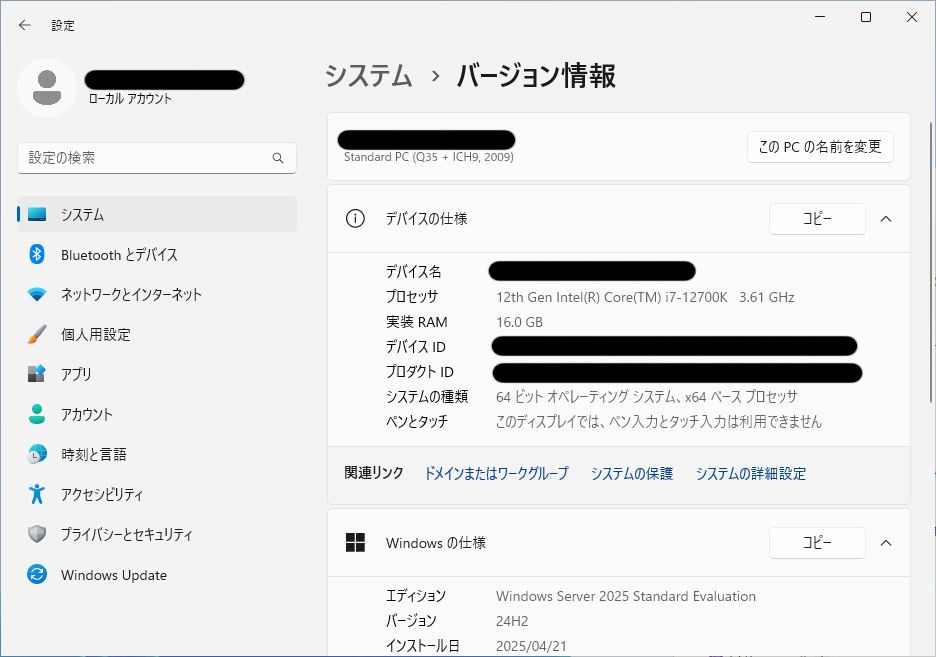The width and height of the screenshot is (936, 657).
Task: Collapse the Windows の仕様 section chevron
Action: coord(886,543)
